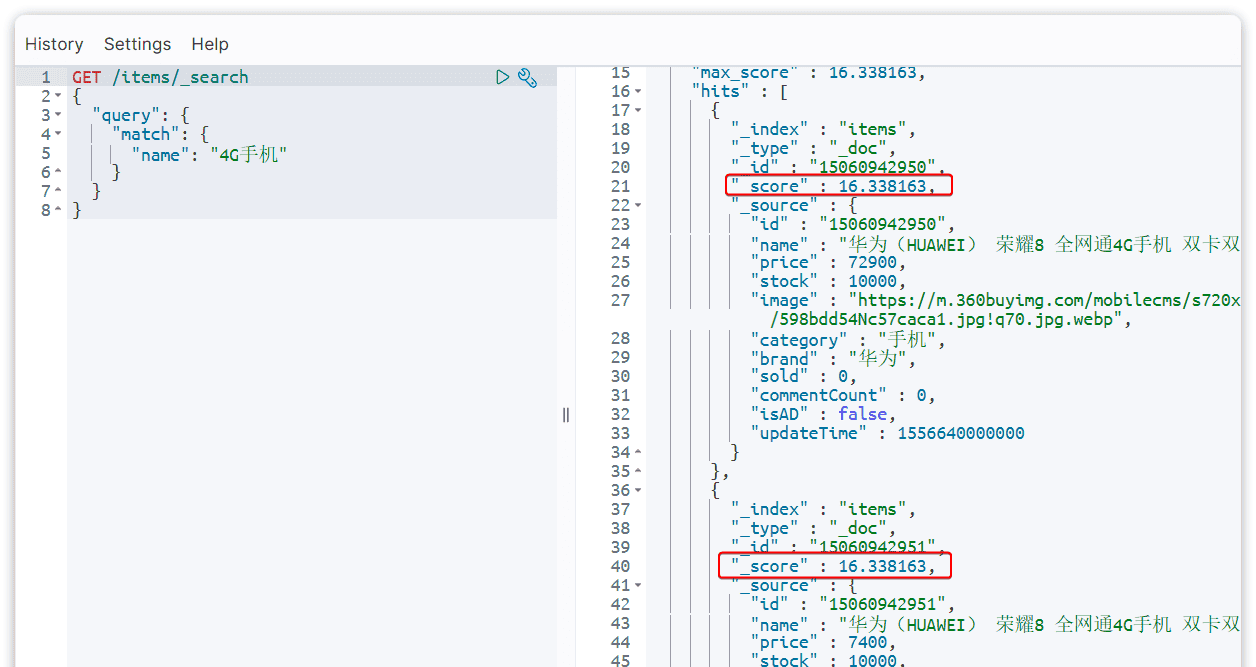The width and height of the screenshot is (1256, 667).
Task: Open the wrench actions menu icon
Action: point(528,77)
